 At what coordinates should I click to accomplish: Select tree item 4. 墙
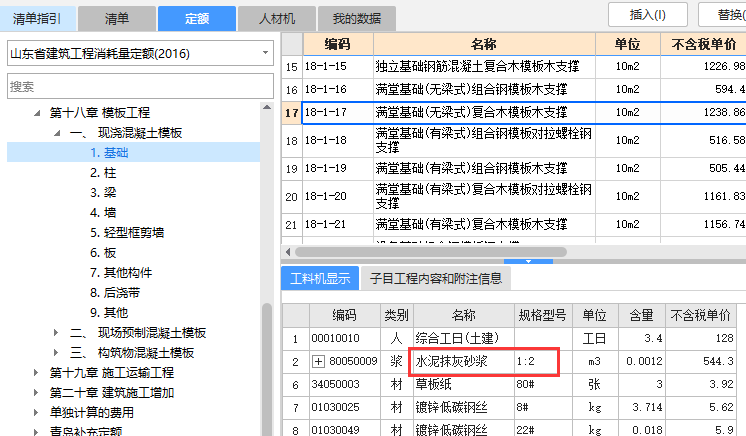click(x=103, y=213)
